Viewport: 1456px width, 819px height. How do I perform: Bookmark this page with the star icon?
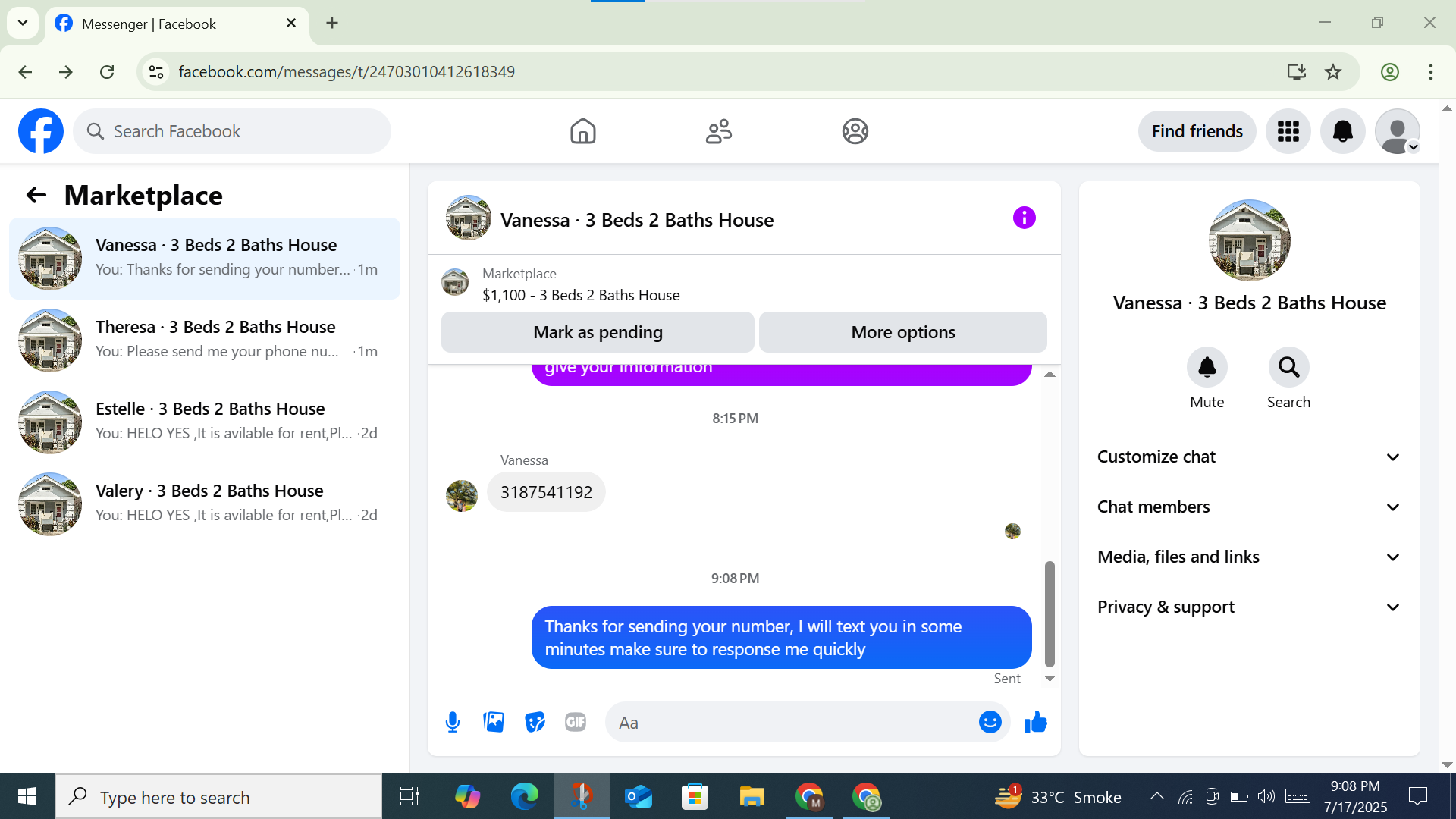[1333, 72]
